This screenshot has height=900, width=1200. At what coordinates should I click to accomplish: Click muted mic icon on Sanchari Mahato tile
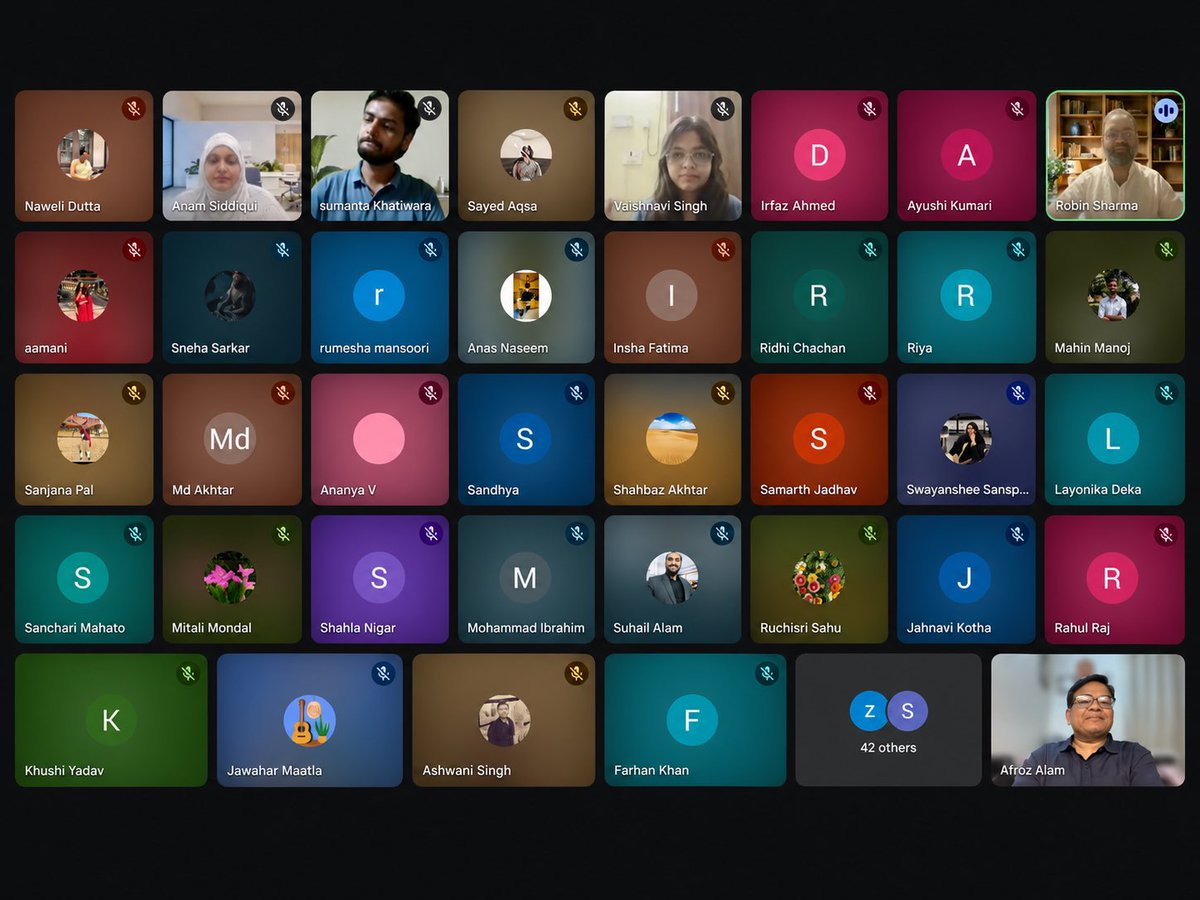click(x=134, y=534)
